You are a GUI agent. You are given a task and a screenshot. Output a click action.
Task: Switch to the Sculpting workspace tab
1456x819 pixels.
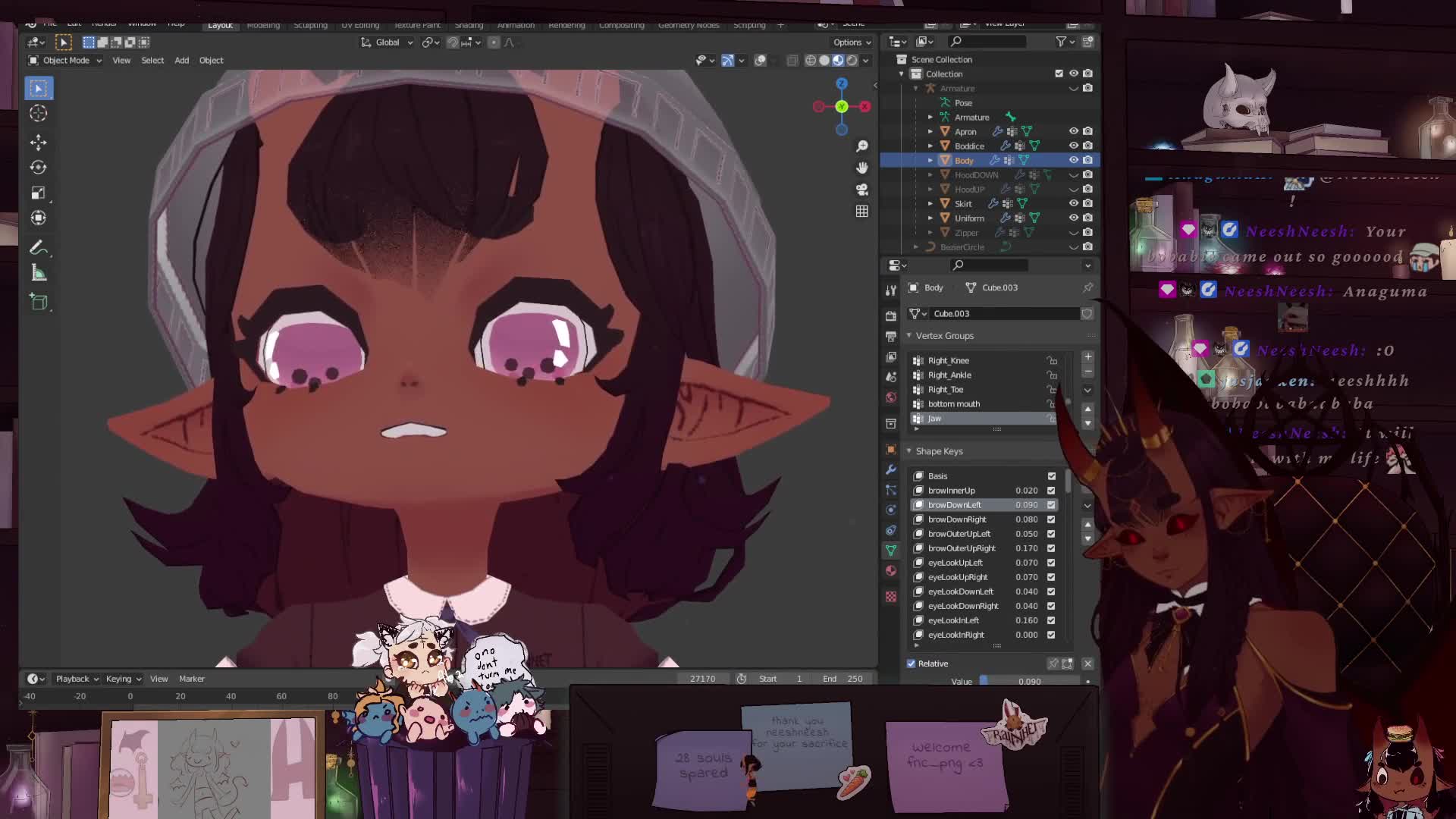pyautogui.click(x=311, y=25)
